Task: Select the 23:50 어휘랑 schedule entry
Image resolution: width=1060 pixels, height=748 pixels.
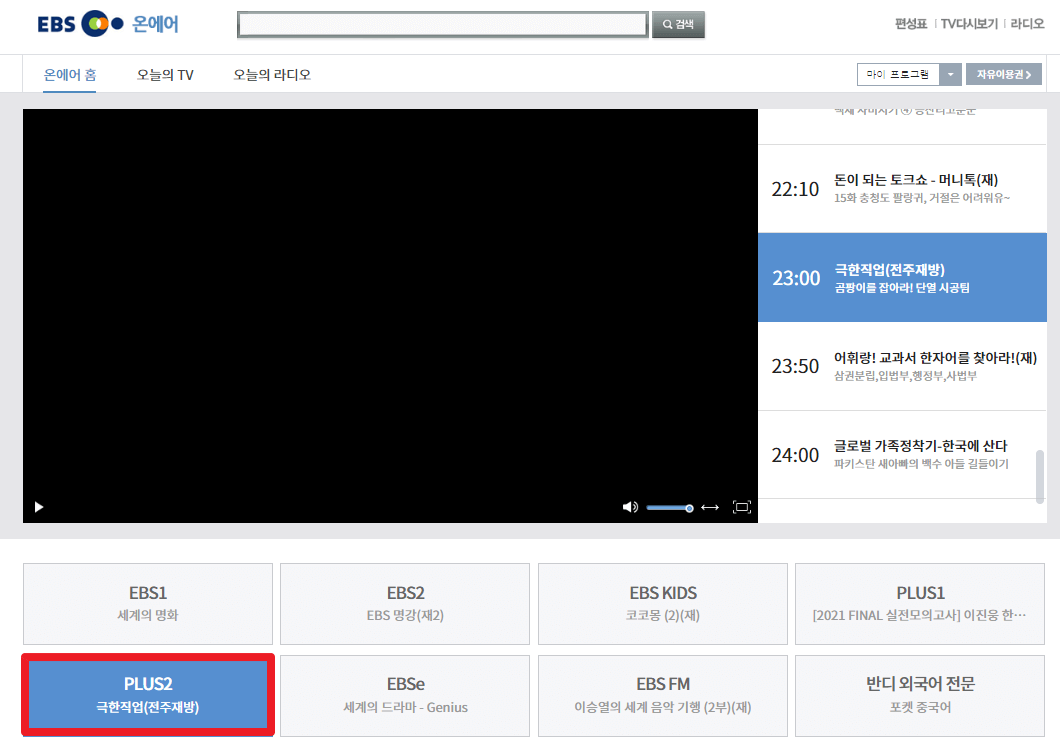Action: pyautogui.click(x=902, y=366)
